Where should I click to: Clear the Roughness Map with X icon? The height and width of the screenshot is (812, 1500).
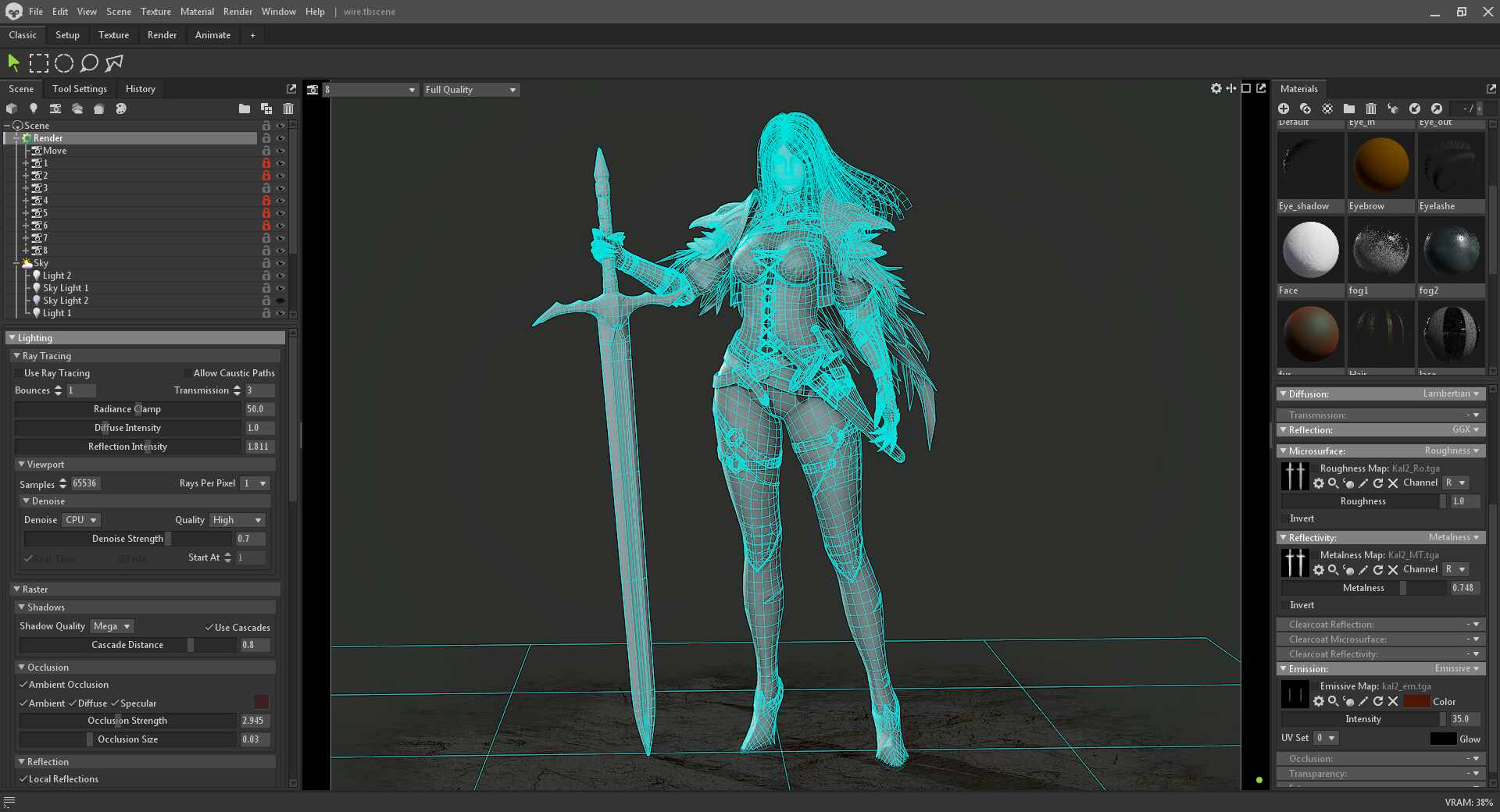point(1393,483)
